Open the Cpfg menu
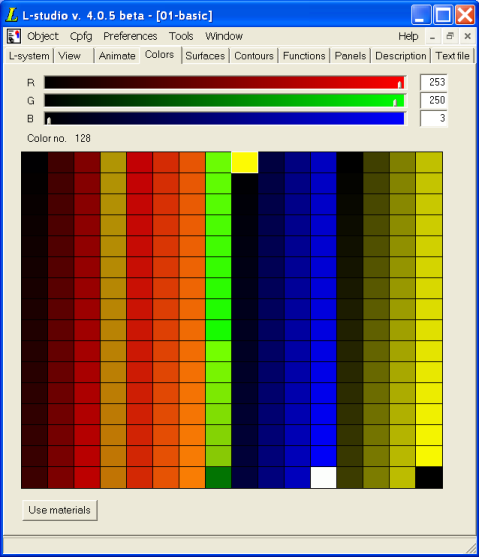 coord(81,36)
